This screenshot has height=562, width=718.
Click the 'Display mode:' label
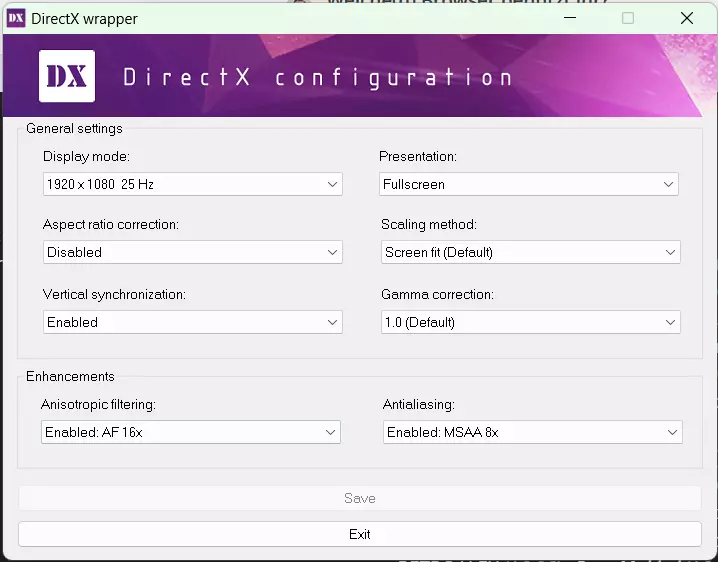(86, 156)
